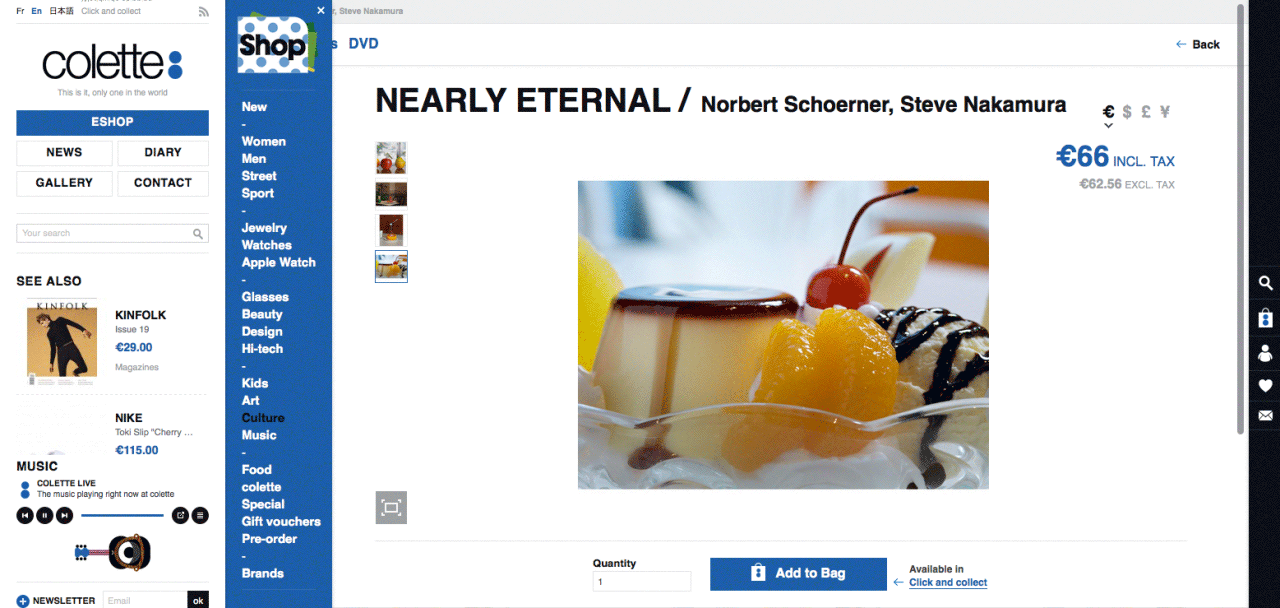1280x608 pixels.
Task: Click the shopping bag icon in right sidebar
Action: 1266,318
